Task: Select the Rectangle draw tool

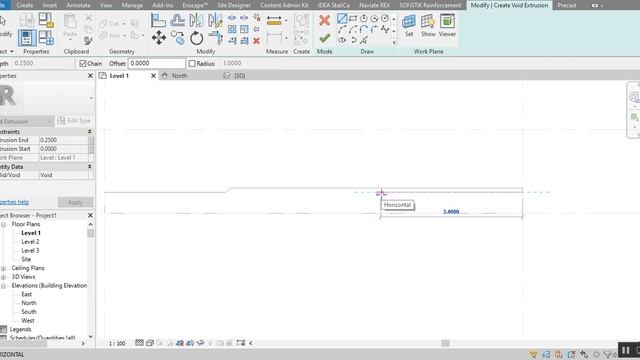Action: tap(353, 18)
